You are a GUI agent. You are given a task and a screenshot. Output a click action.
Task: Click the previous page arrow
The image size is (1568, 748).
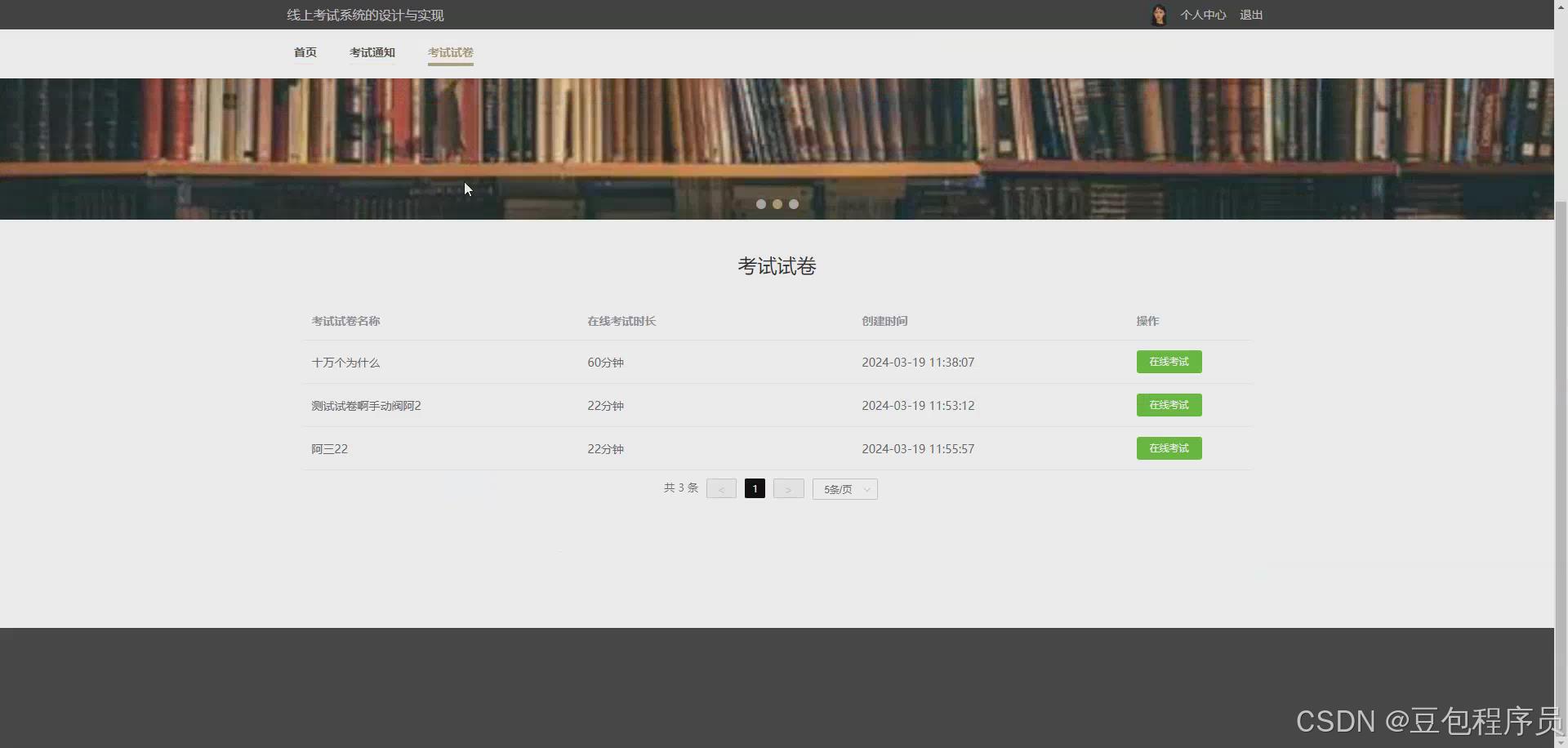(720, 488)
